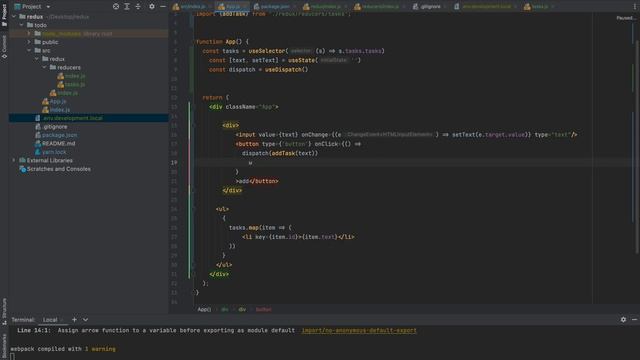Collapse the redux root project node

click(x=14, y=17)
